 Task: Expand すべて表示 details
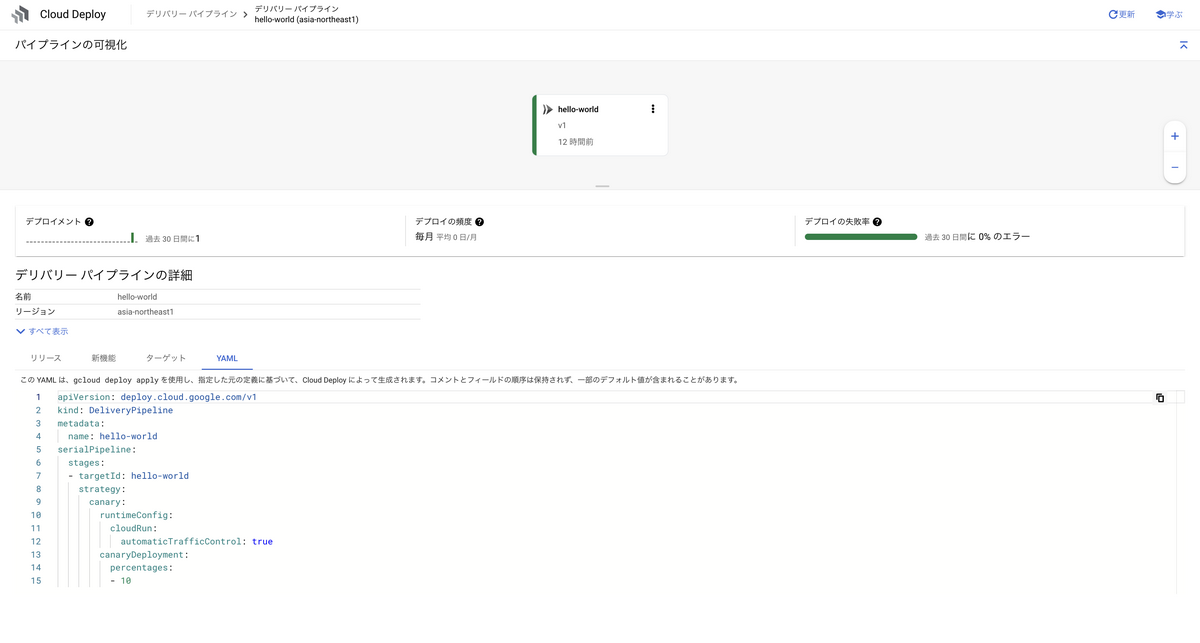pyautogui.click(x=42, y=331)
